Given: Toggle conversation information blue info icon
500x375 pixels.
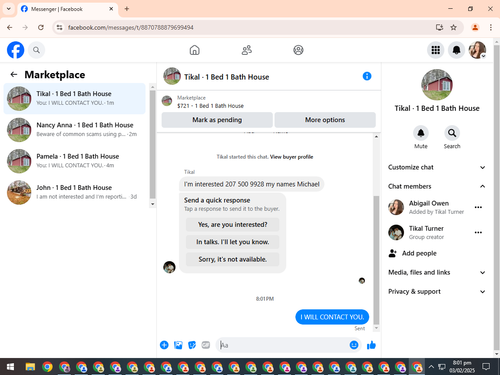Looking at the screenshot, I should 367,76.
